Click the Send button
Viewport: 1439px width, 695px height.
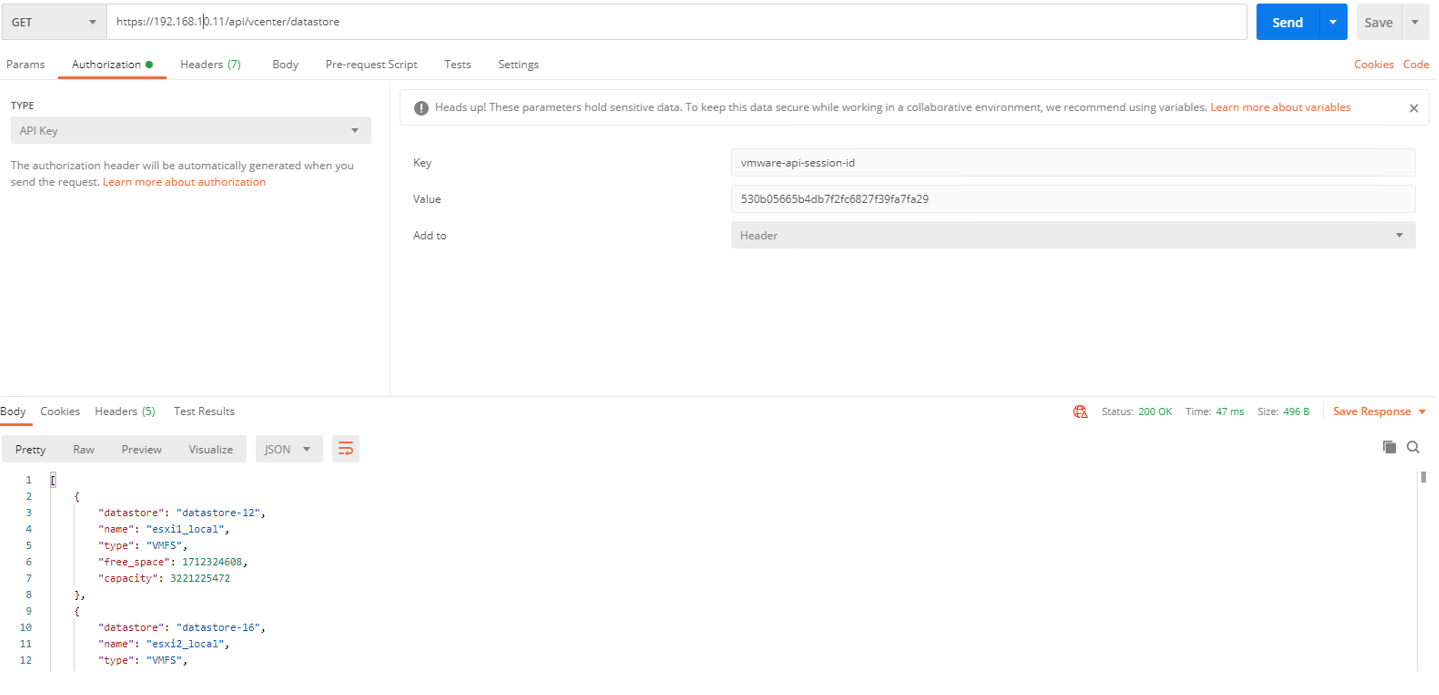pos(1287,21)
